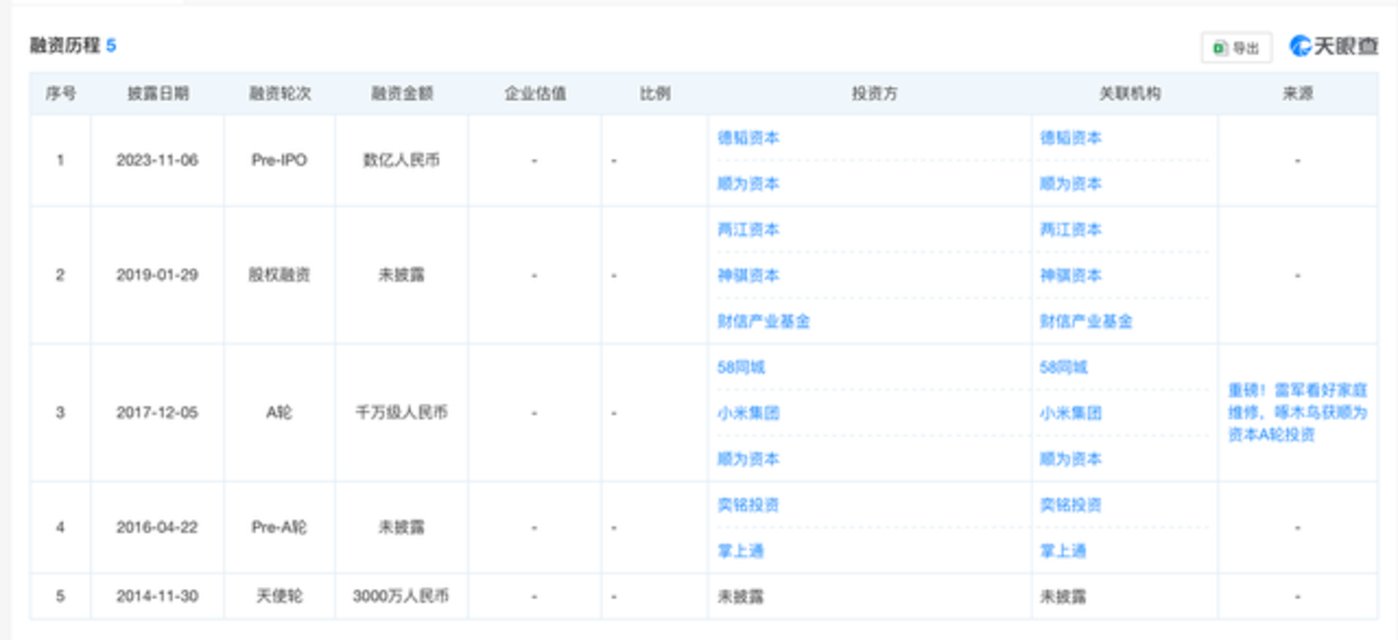Open 掌上通 in the 投资方 column

tap(740, 551)
